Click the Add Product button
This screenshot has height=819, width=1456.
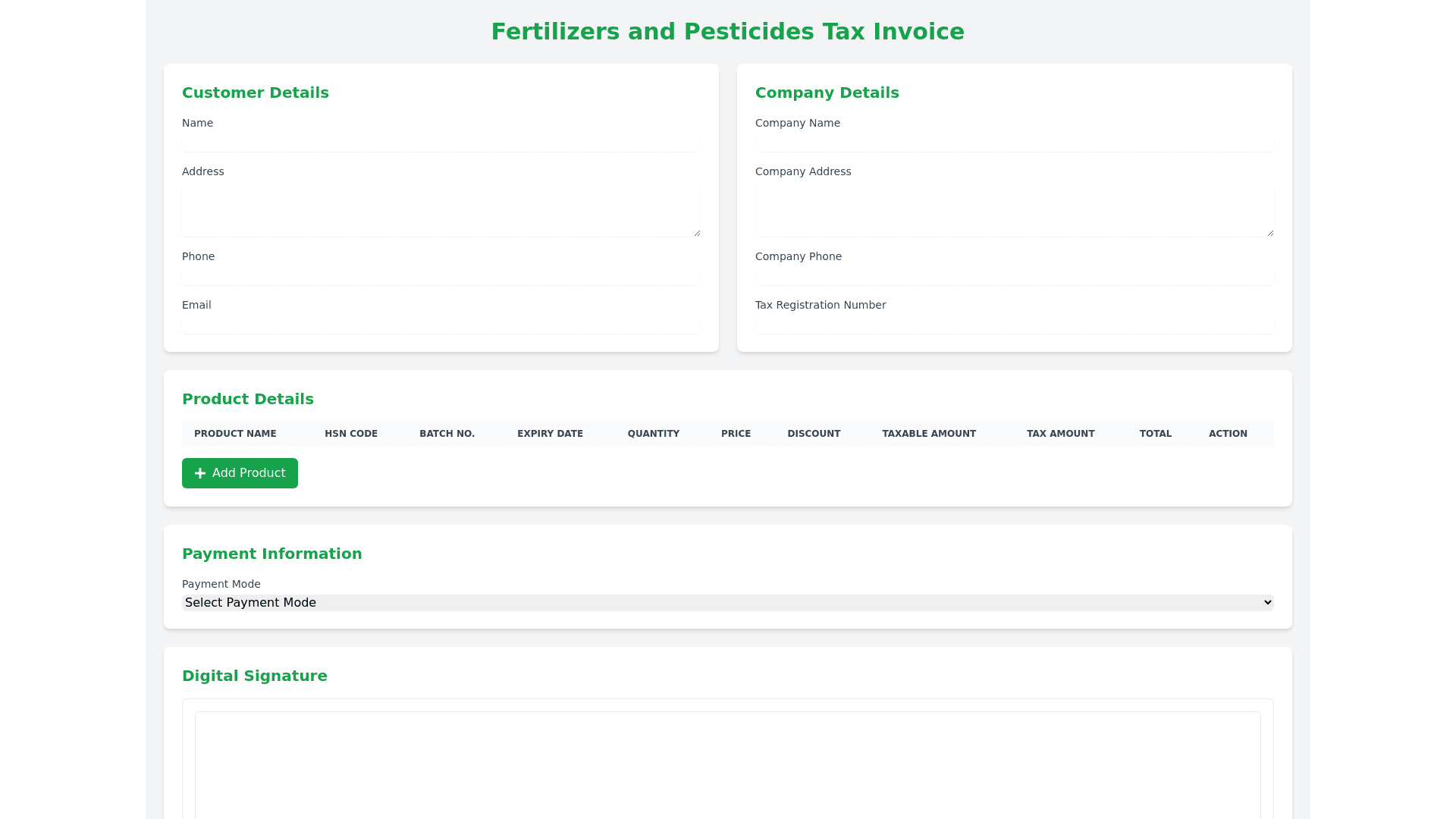240,473
